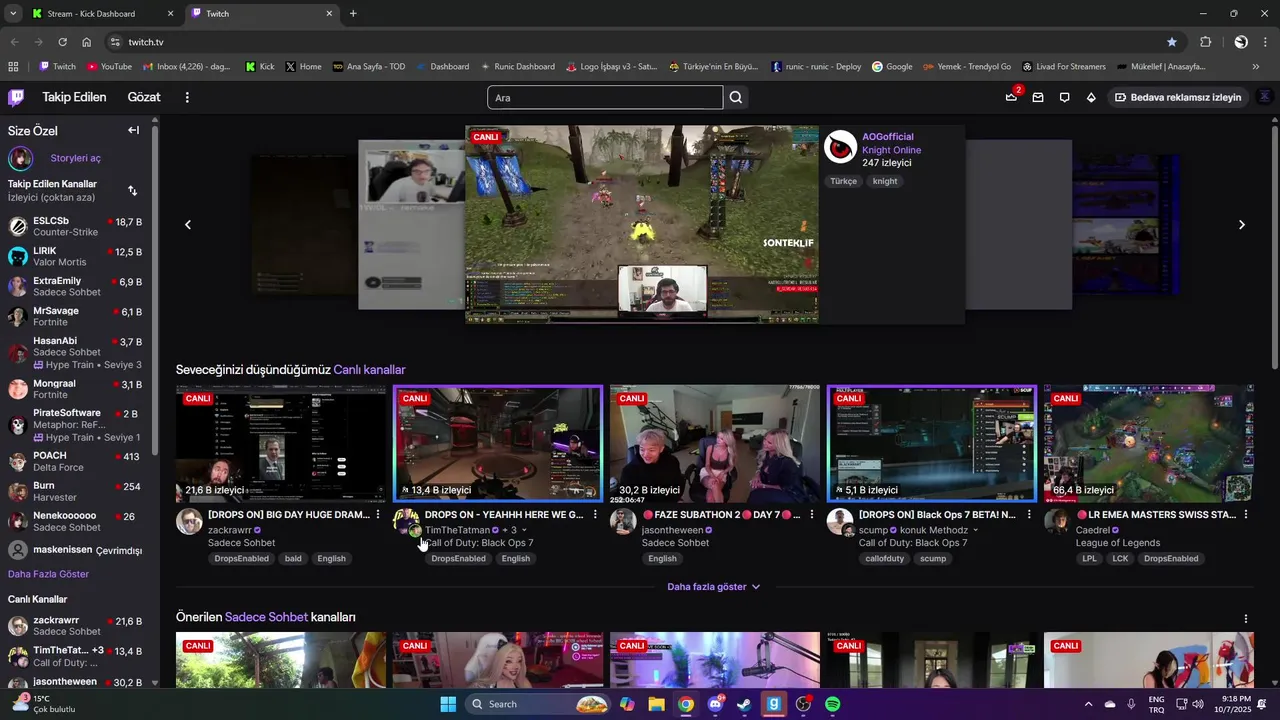Open the Runic Dashboard bookmark
Viewport: 1280px width, 720px height.
[x=517, y=67]
